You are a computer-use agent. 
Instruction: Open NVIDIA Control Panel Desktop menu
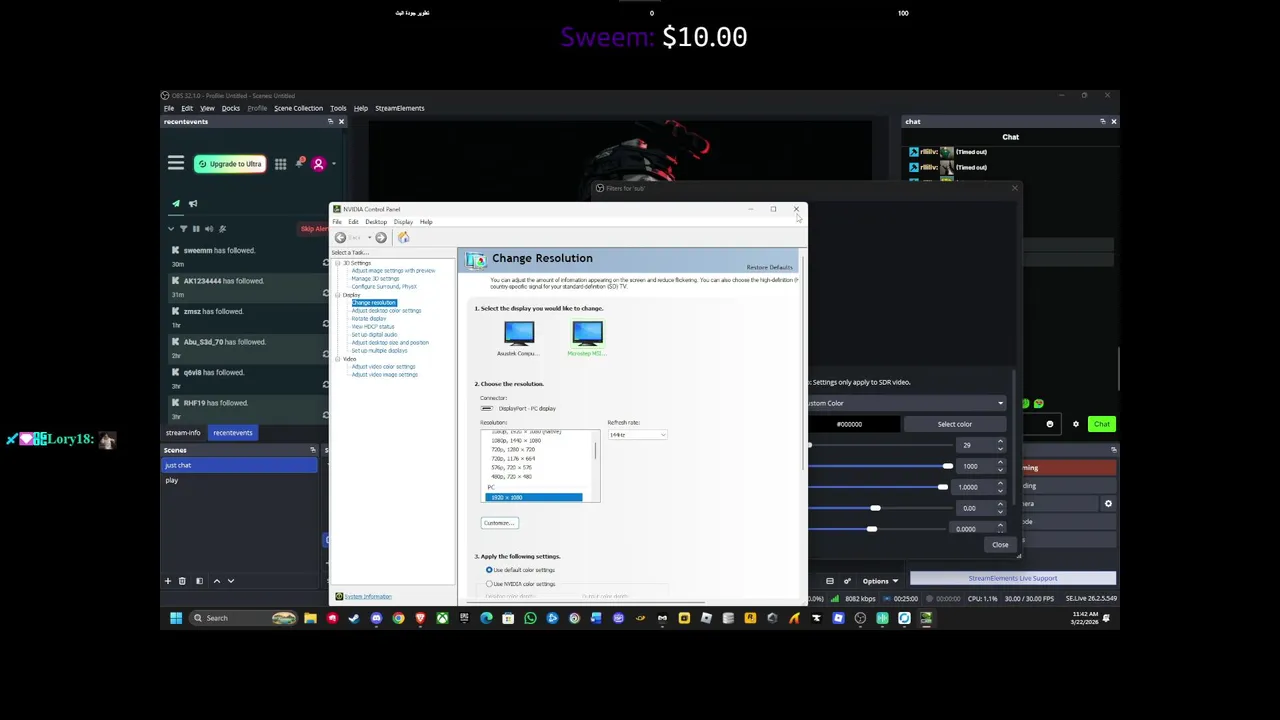[x=376, y=222]
